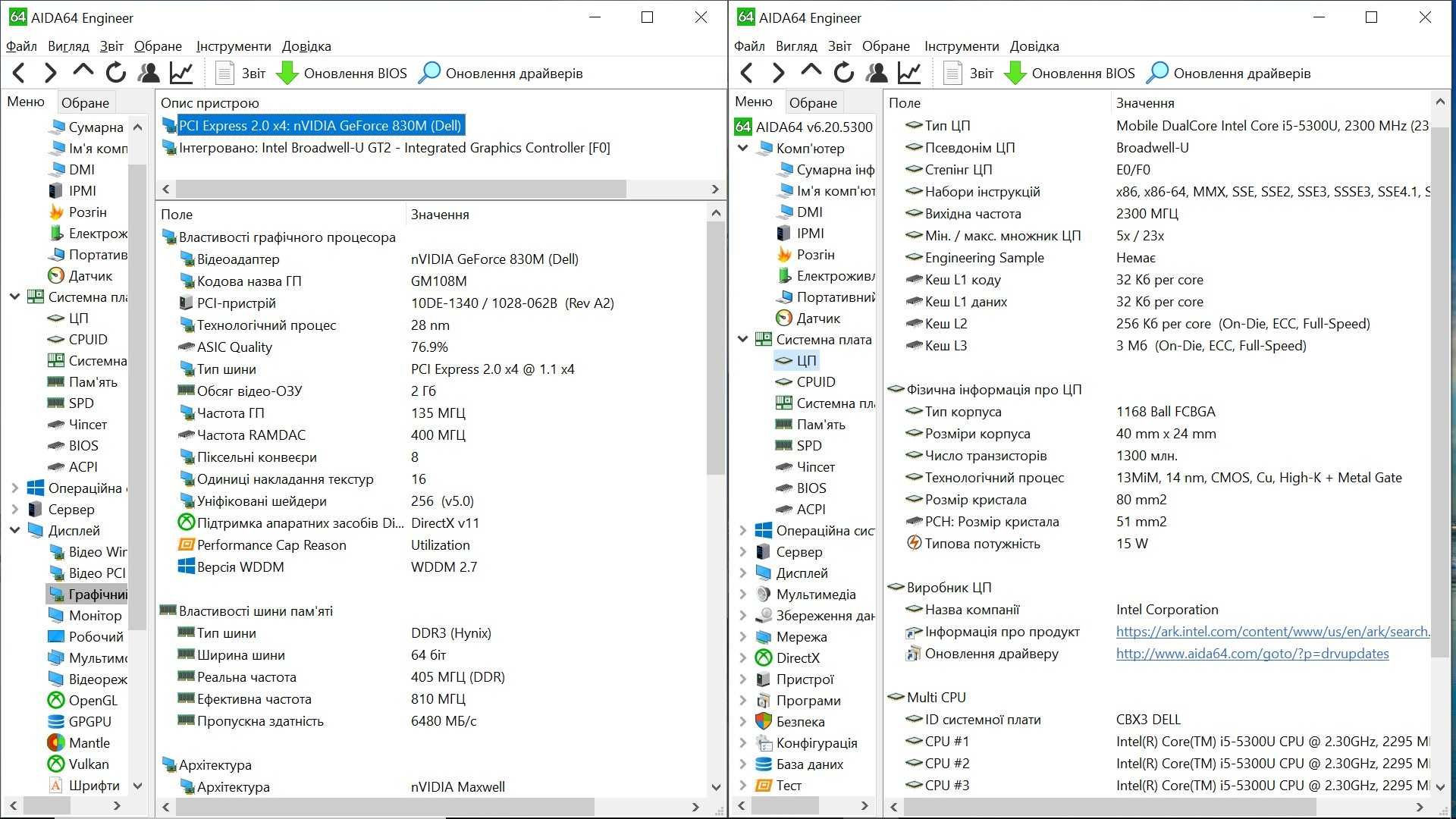Open the aida64.com driver updates link
Viewport: 1456px width, 819px height.
[x=1252, y=654]
